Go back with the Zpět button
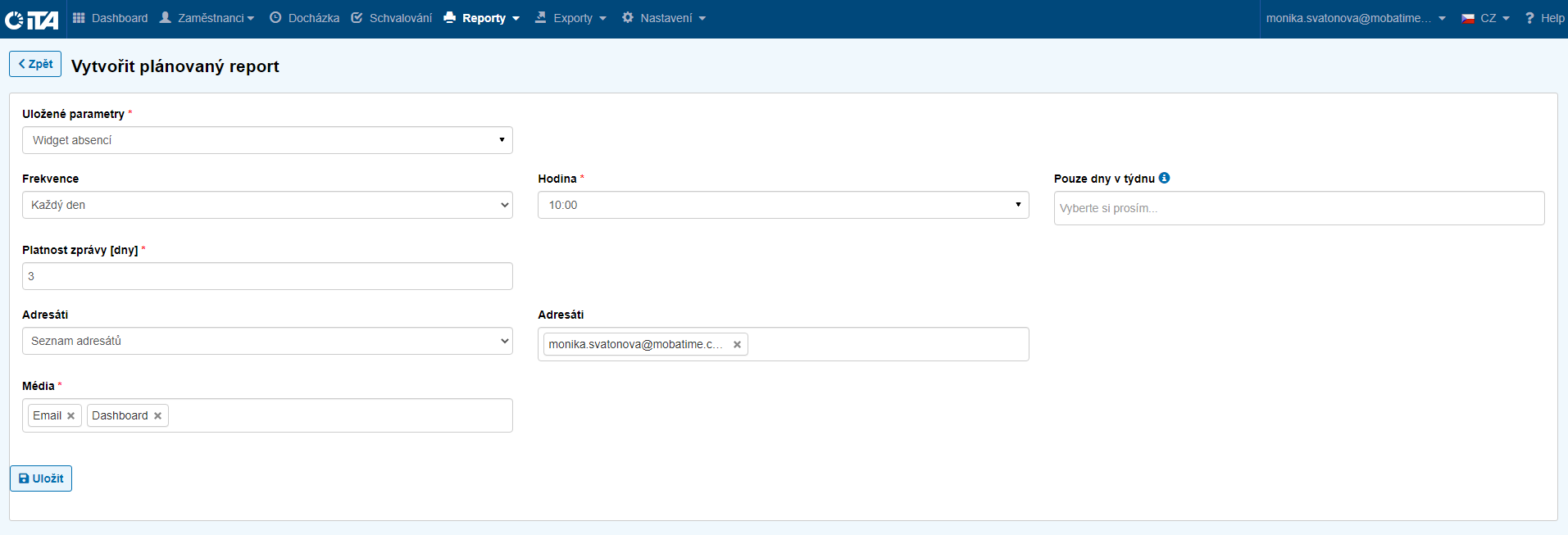The image size is (1568, 535). (35, 64)
